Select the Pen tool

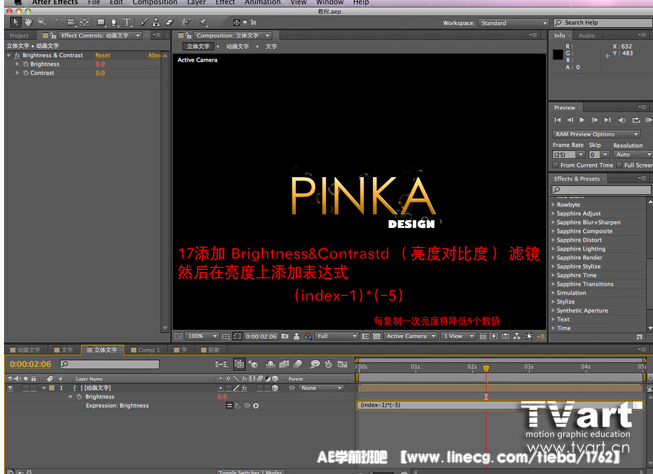point(114,22)
